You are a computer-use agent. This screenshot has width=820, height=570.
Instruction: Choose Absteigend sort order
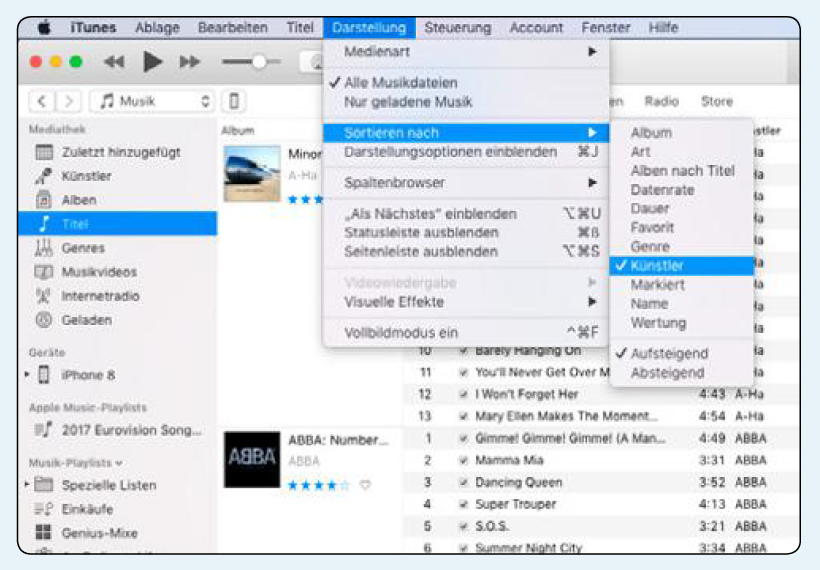(x=681, y=373)
